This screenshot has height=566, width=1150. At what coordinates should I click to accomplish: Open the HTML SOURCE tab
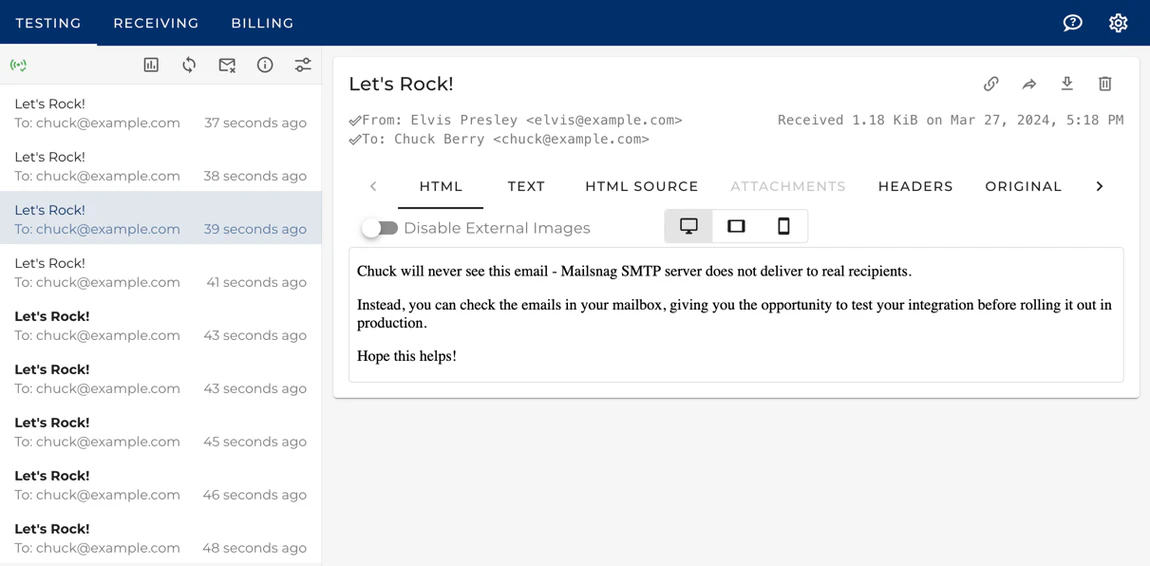click(641, 186)
